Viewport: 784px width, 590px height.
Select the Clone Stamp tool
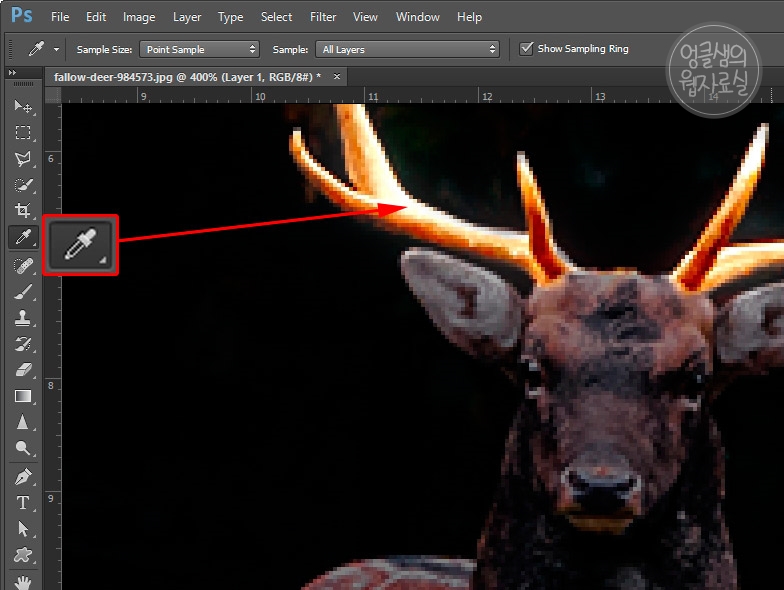[22, 318]
